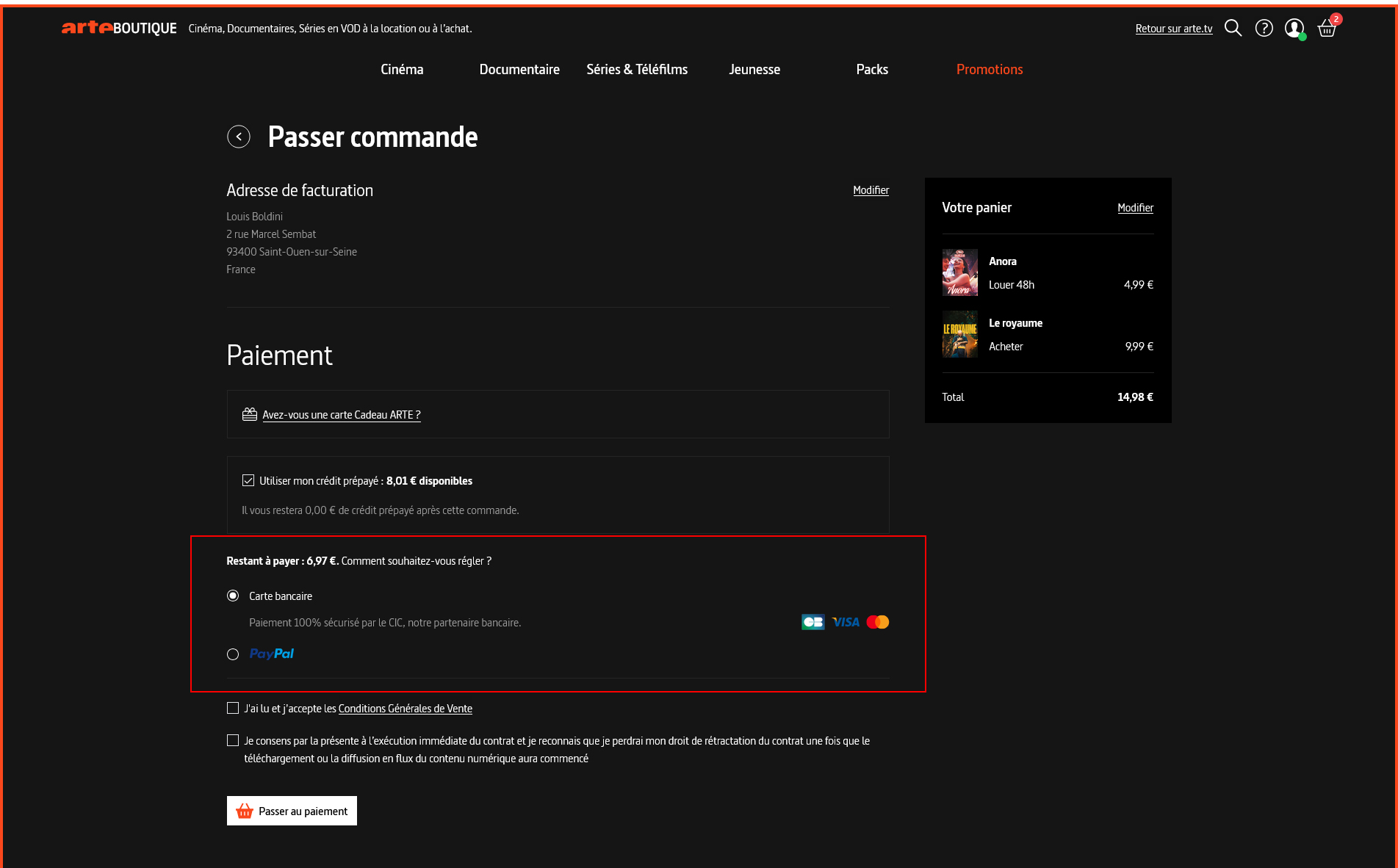The width and height of the screenshot is (1398, 868).
Task: Click the Restant à payer amount text
Action: pyautogui.click(x=283, y=561)
